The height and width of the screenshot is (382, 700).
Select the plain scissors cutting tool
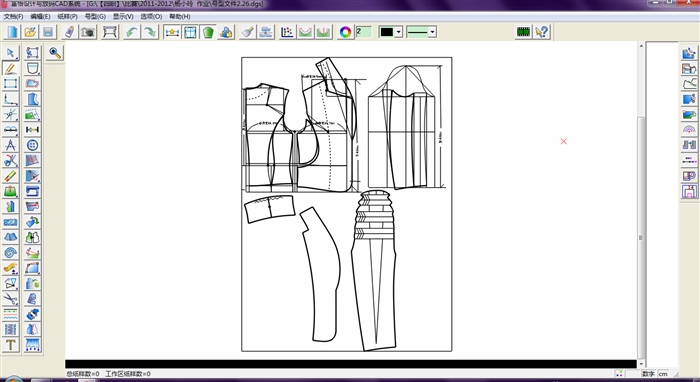pyautogui.click(x=11, y=299)
